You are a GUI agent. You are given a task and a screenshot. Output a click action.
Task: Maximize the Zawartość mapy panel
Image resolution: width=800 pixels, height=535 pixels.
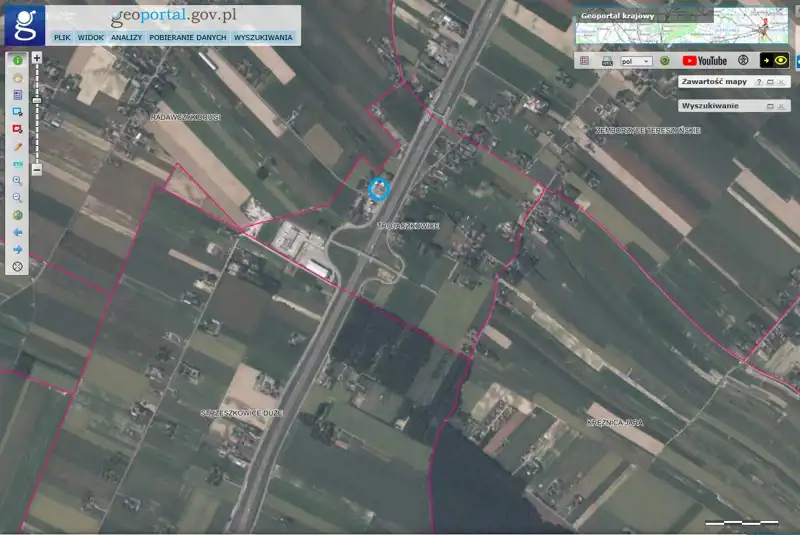click(x=770, y=81)
